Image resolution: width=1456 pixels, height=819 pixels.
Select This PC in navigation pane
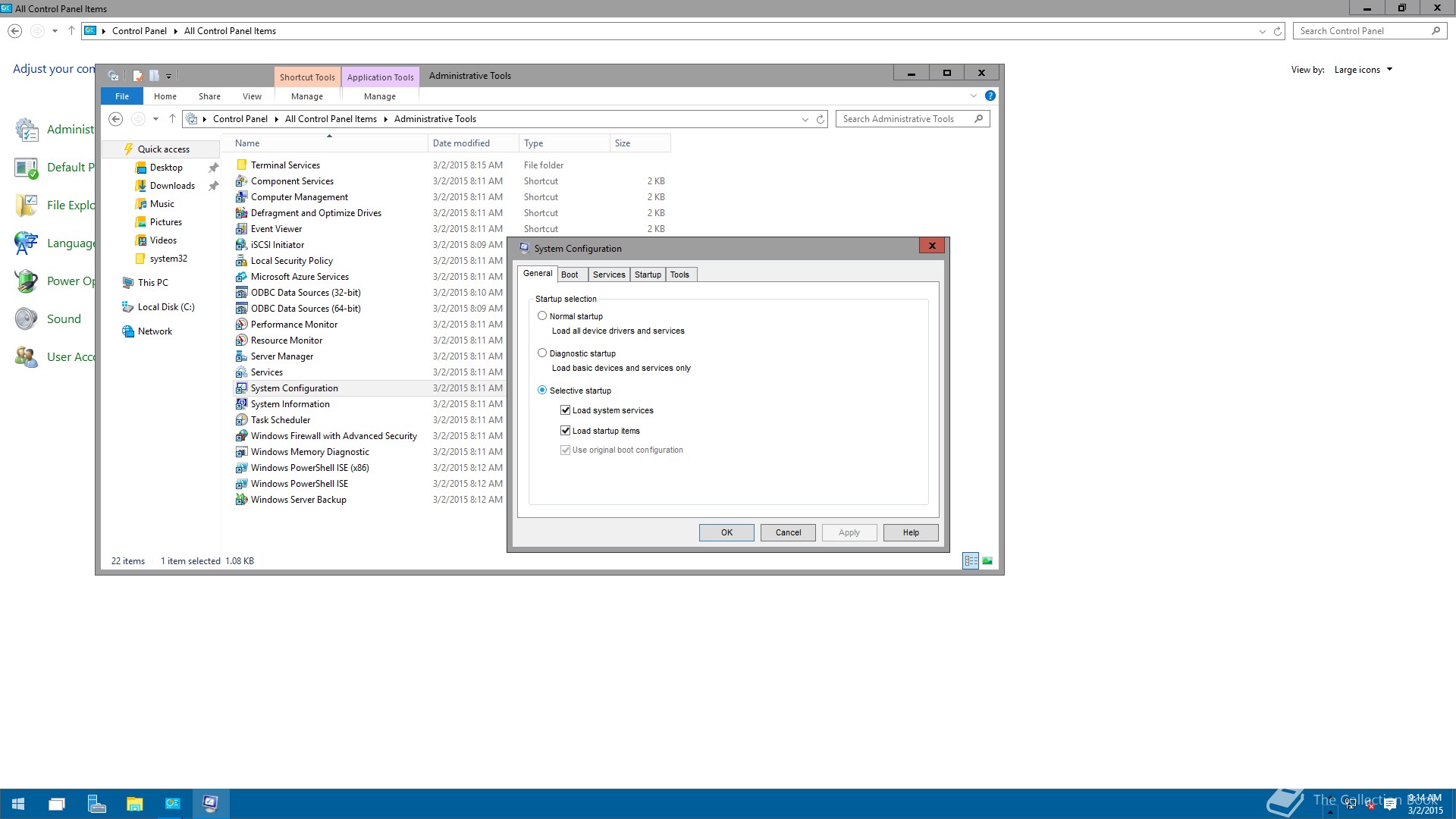[153, 283]
